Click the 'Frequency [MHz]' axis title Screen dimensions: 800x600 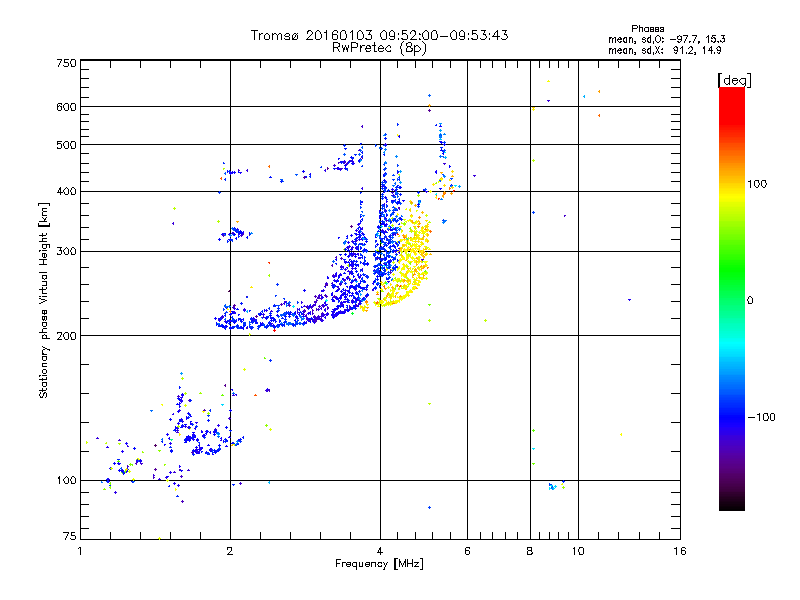(379, 564)
